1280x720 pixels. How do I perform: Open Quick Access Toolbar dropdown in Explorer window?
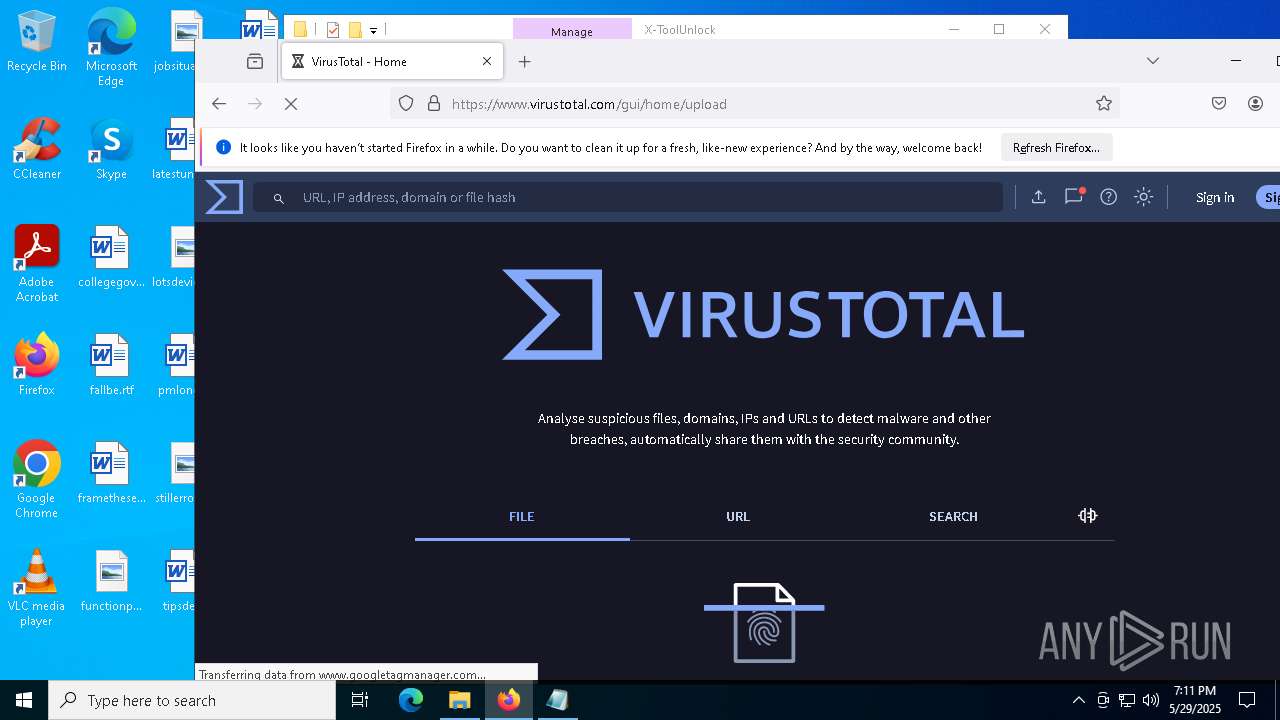coord(373,30)
